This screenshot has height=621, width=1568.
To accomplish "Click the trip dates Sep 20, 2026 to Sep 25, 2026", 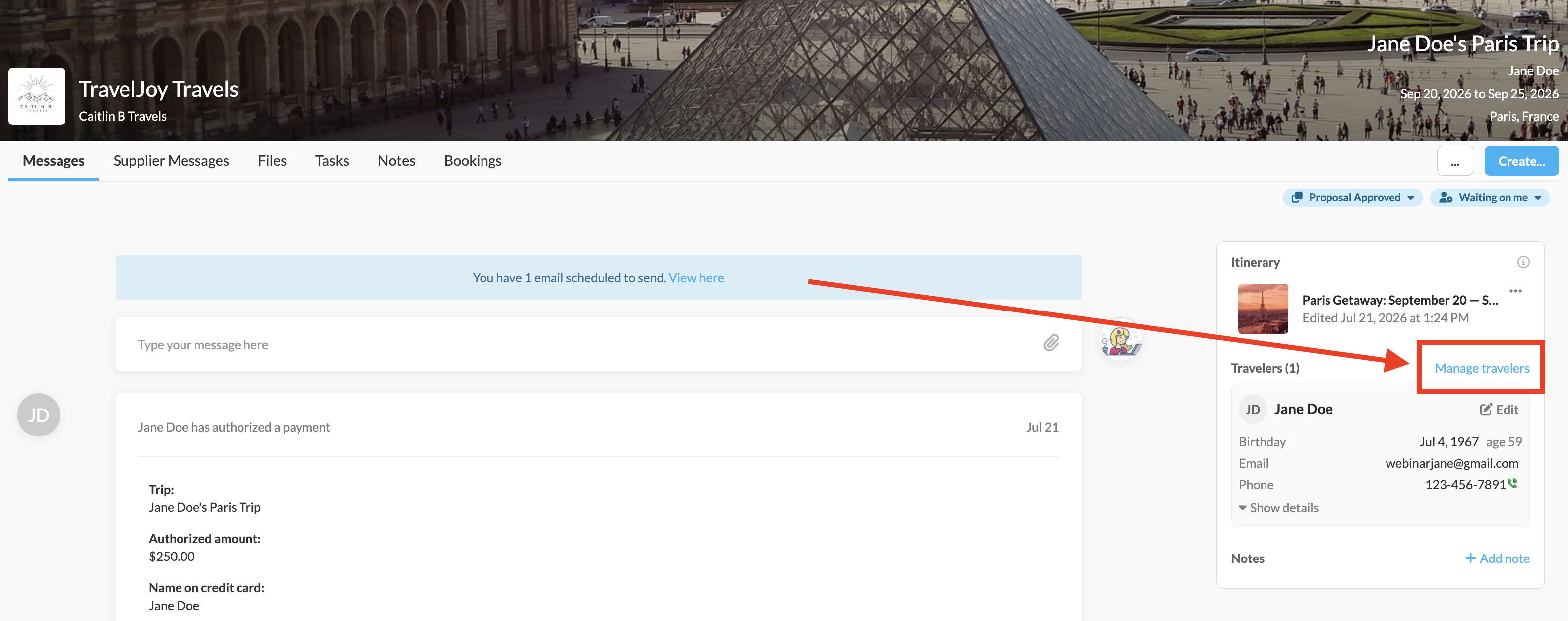I will [x=1479, y=94].
